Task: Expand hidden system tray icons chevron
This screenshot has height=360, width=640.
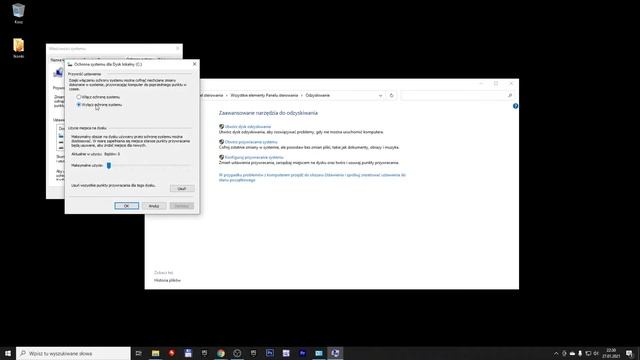Action: tap(556, 353)
